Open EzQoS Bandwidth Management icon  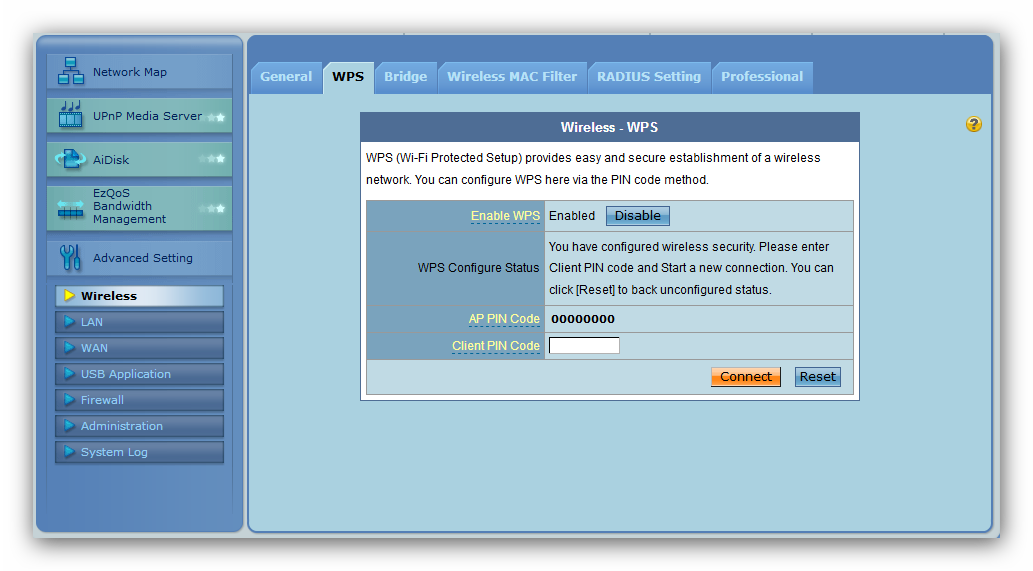click(x=71, y=207)
